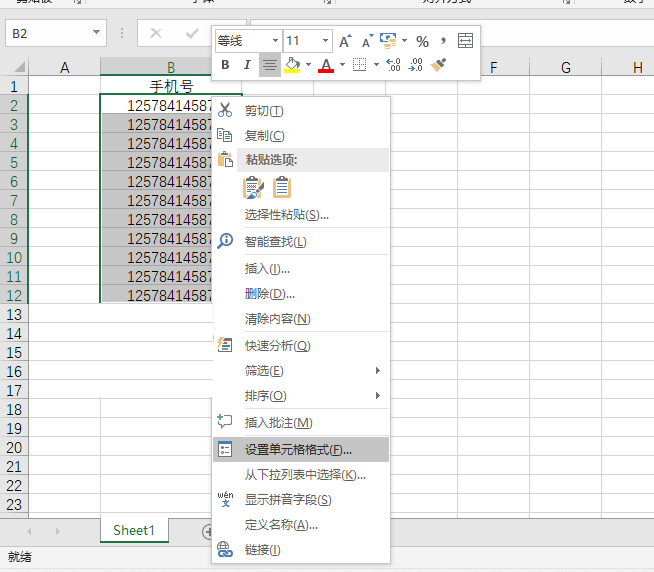The image size is (654, 572).
Task: Click the Format Cells icon
Action: pyautogui.click(x=225, y=449)
